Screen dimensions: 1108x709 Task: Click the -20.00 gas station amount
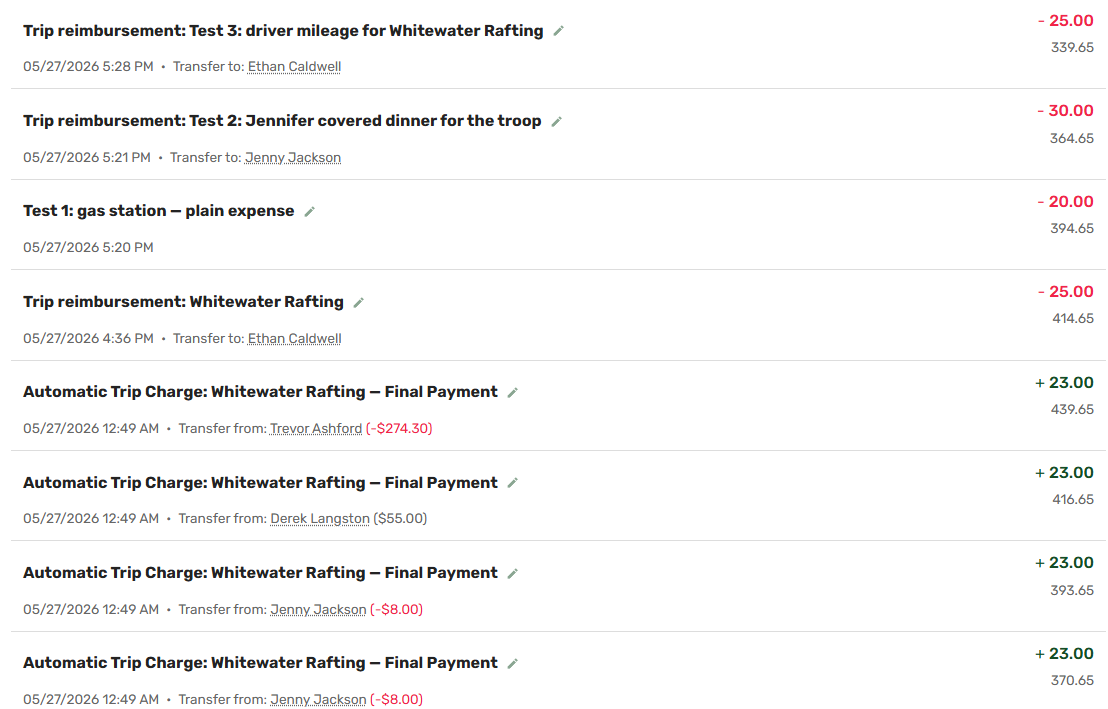coord(1065,201)
